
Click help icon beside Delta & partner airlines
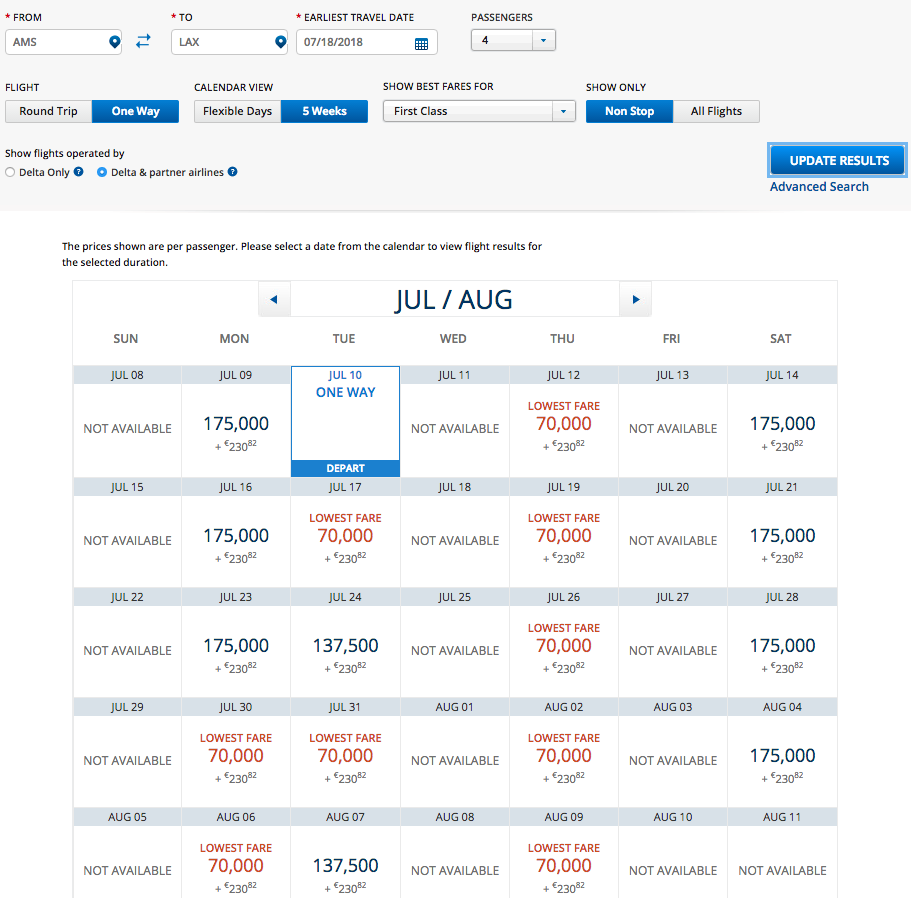[232, 172]
